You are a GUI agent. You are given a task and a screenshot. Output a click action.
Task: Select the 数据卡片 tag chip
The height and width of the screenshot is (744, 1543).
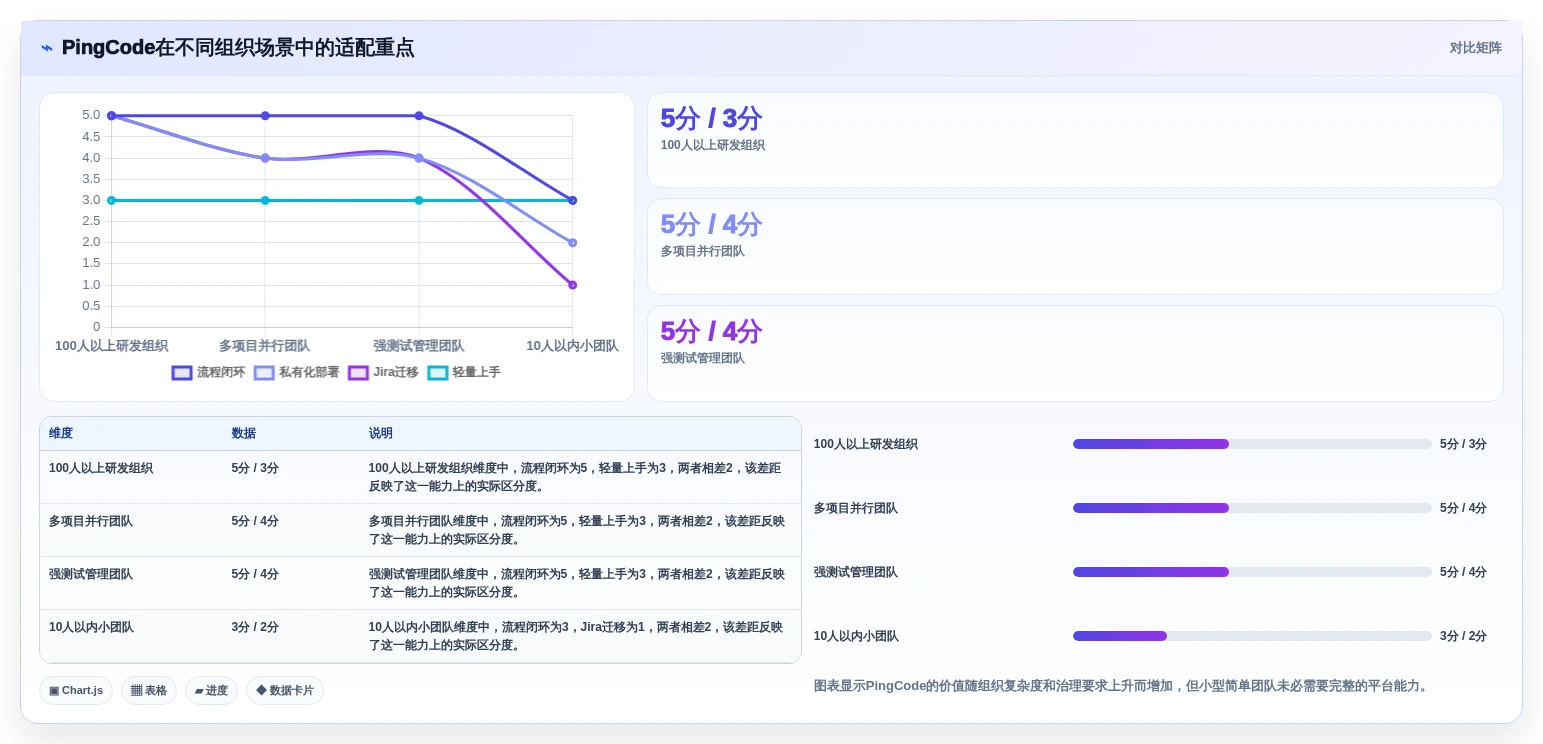tap(285, 690)
